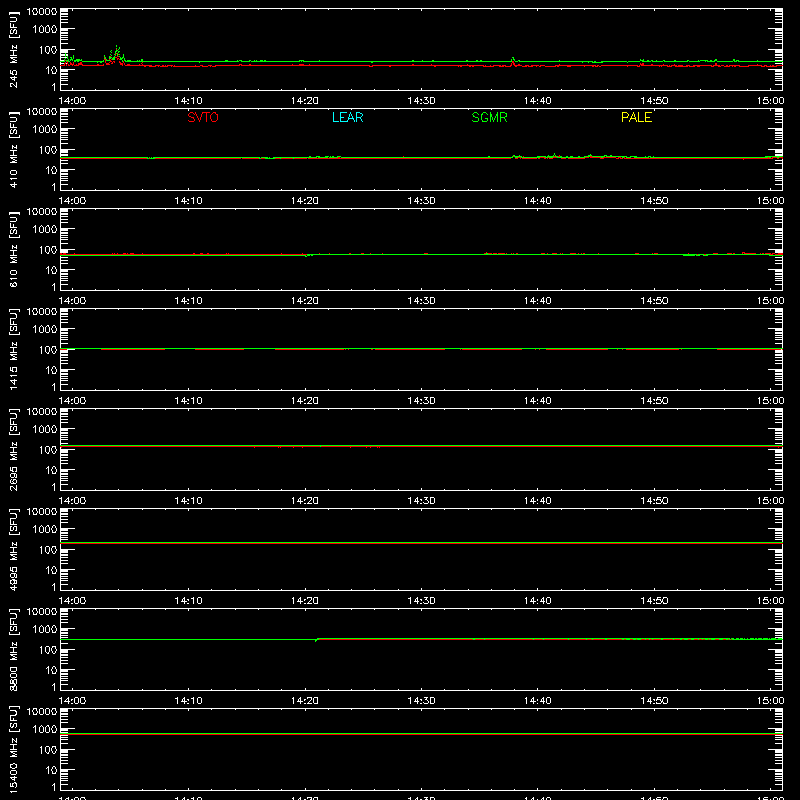Screen dimensions: 800x800
Task: Click the small spike near 14:38 at 245 MHz
Action: 513,59
